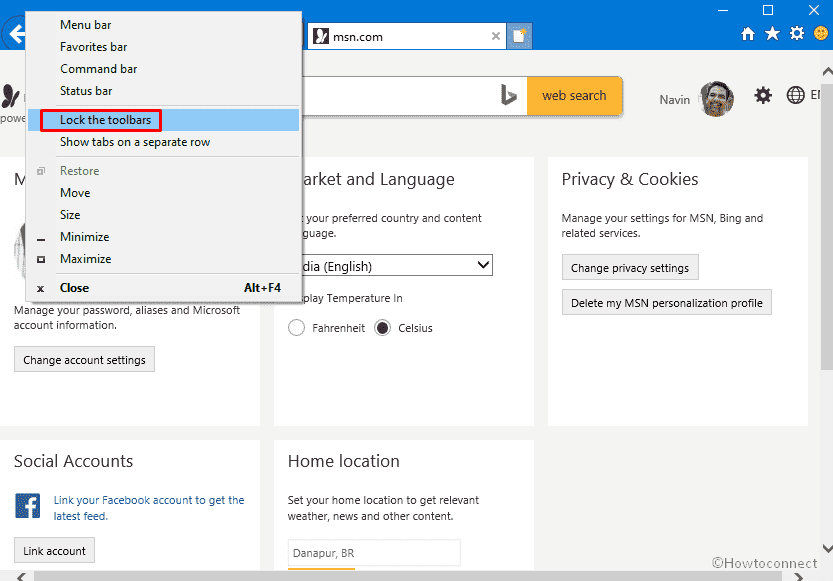Toggle Menu bar in context menu
The image size is (833, 581).
(163, 25)
